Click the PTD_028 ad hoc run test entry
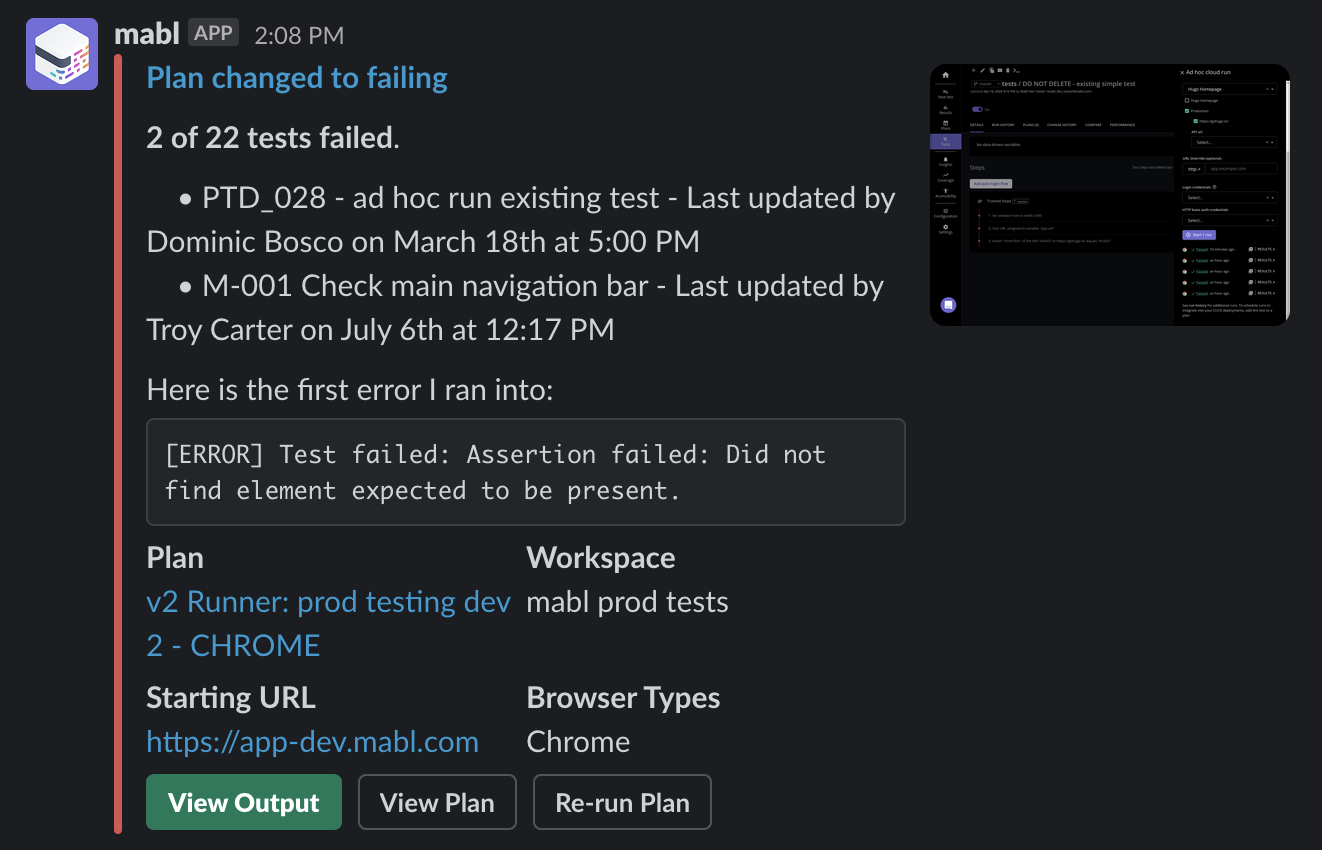 [x=521, y=220]
